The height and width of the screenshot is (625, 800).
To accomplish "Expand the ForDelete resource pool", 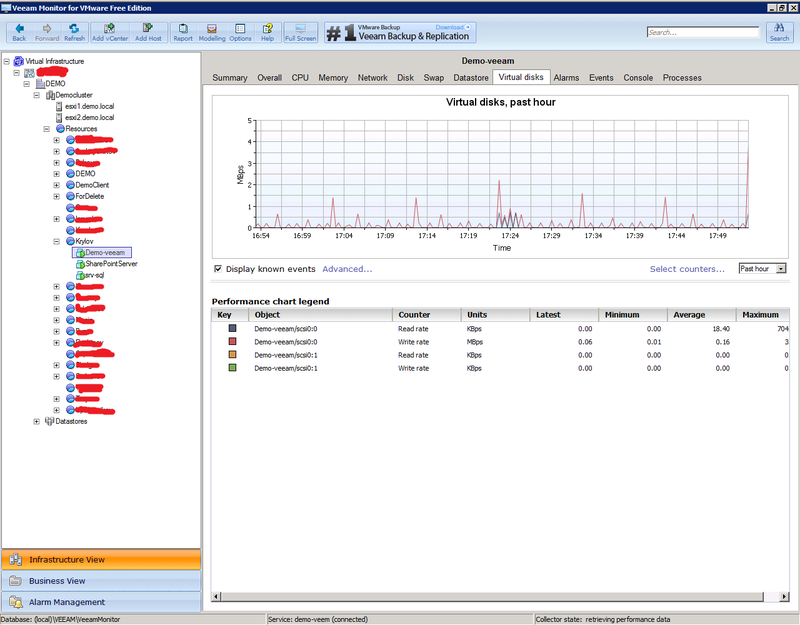I will [x=57, y=196].
